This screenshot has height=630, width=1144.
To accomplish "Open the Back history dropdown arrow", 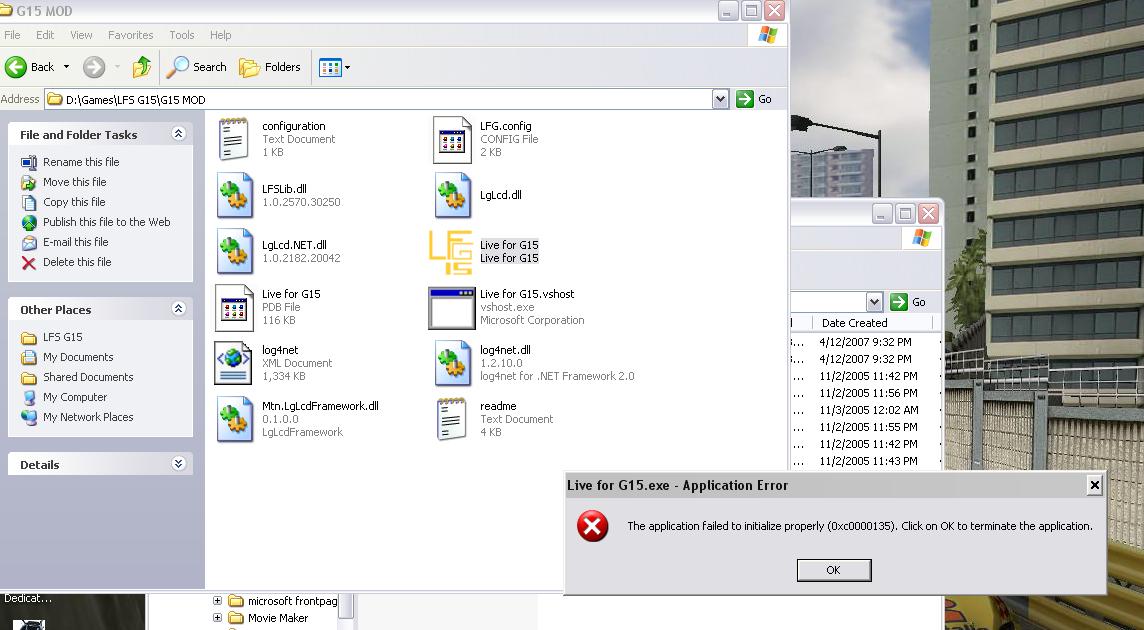I will 66,67.
